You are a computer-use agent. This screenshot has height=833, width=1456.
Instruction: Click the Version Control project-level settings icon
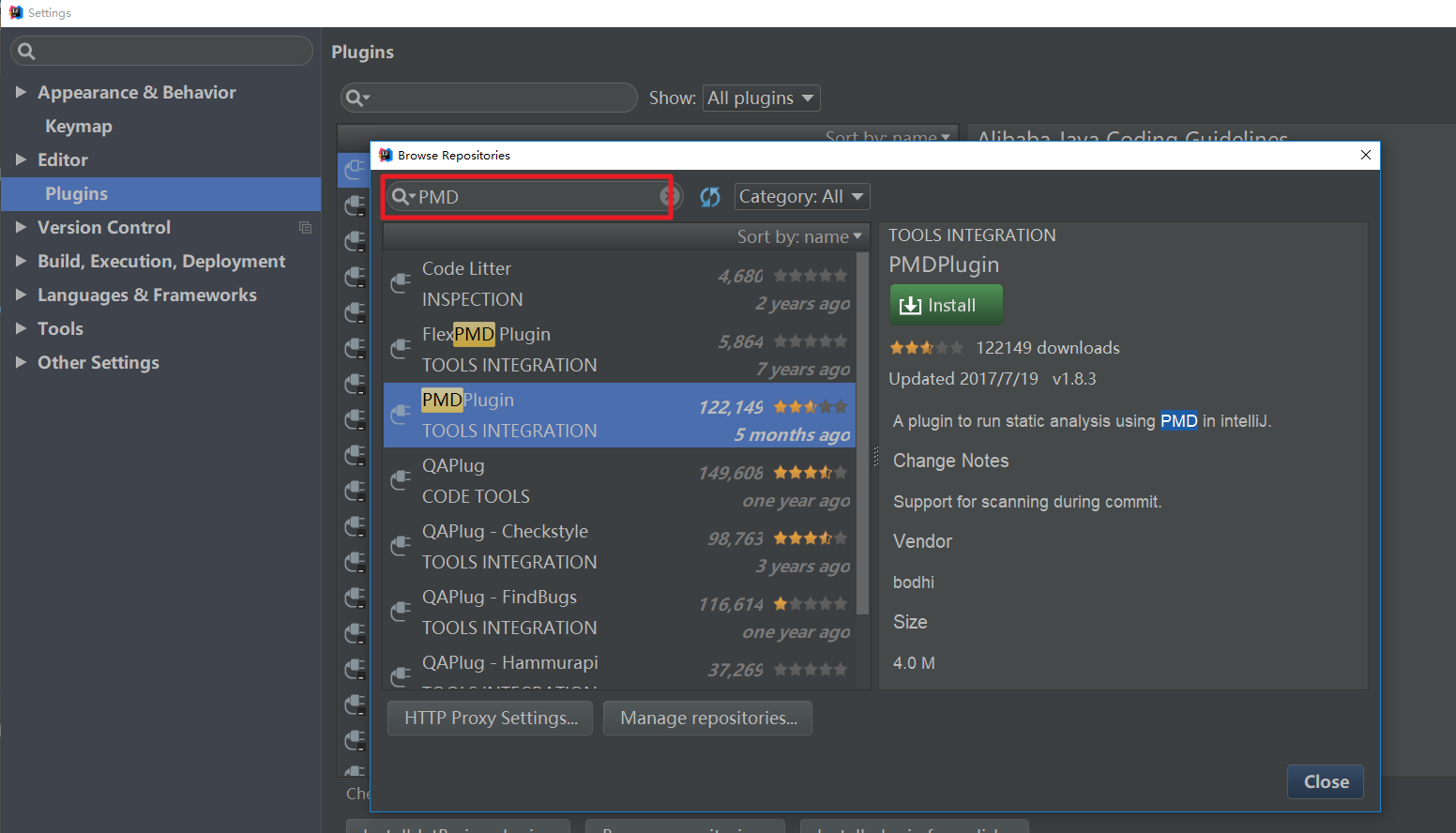pyautogui.click(x=305, y=227)
